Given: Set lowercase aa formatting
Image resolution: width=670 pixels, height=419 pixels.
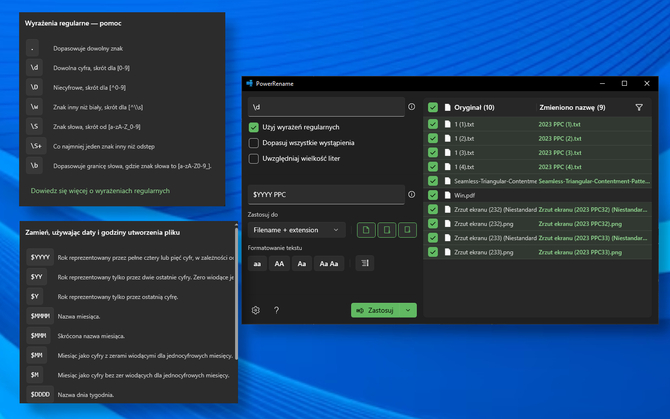Looking at the screenshot, I should (257, 264).
